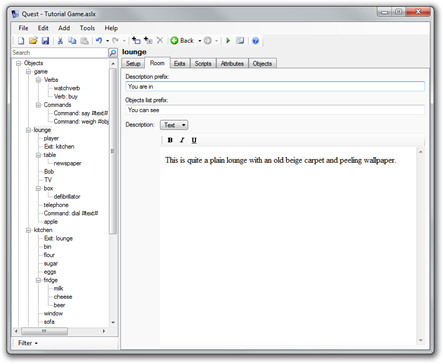The height and width of the screenshot is (364, 443).
Task: Undo the last action
Action: click(99, 41)
